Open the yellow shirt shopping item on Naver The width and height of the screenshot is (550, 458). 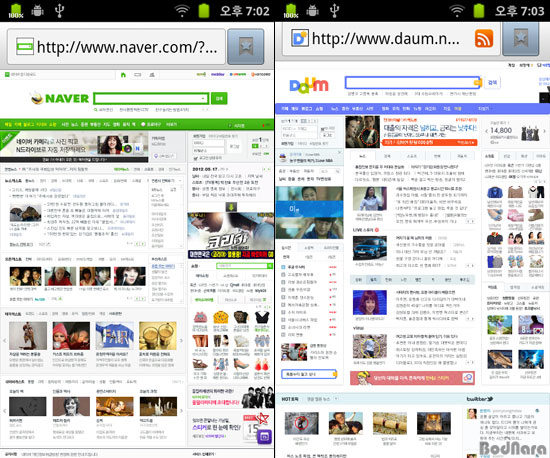coord(221,317)
